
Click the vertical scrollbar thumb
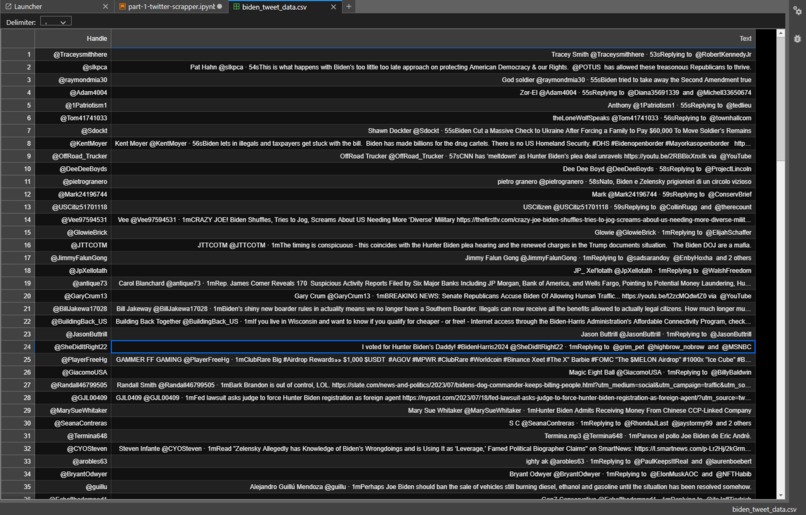(x=781, y=99)
